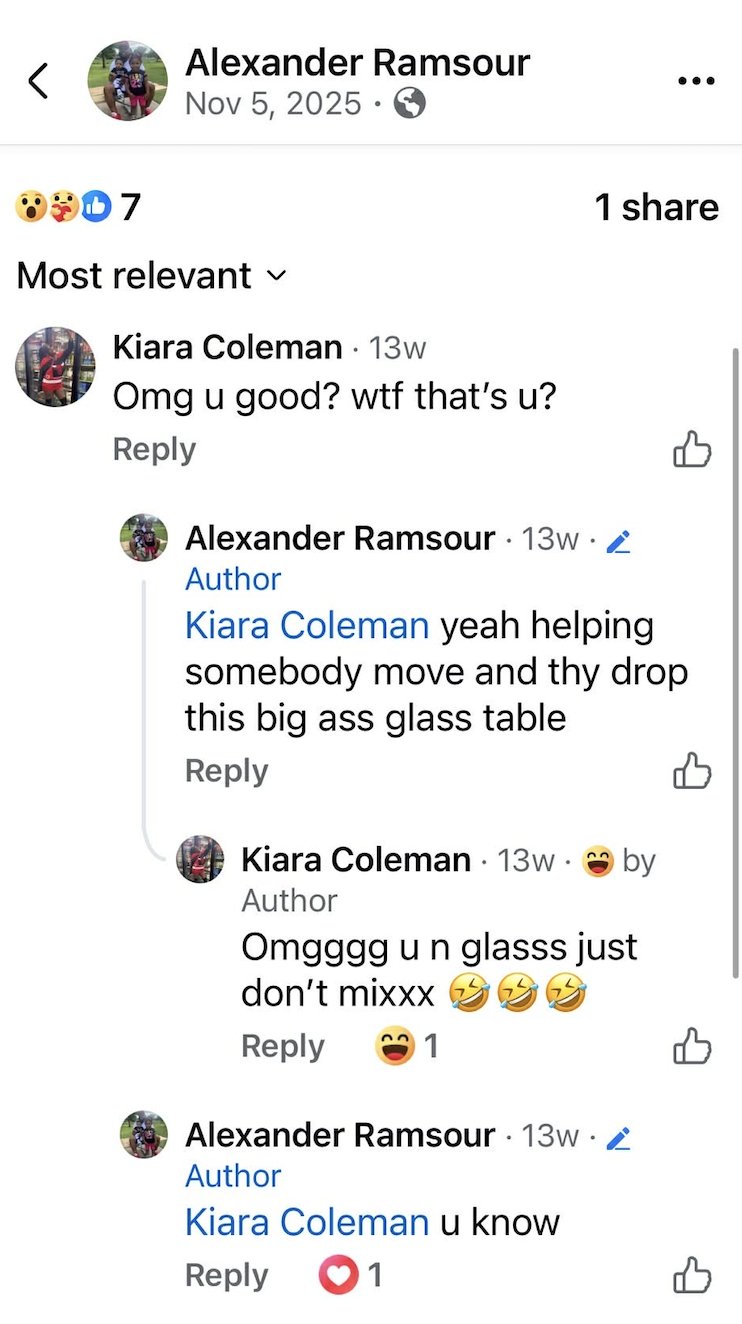This screenshot has height=1324, width=742.
Task: Reply to the "u know" comment
Action: click(227, 1276)
